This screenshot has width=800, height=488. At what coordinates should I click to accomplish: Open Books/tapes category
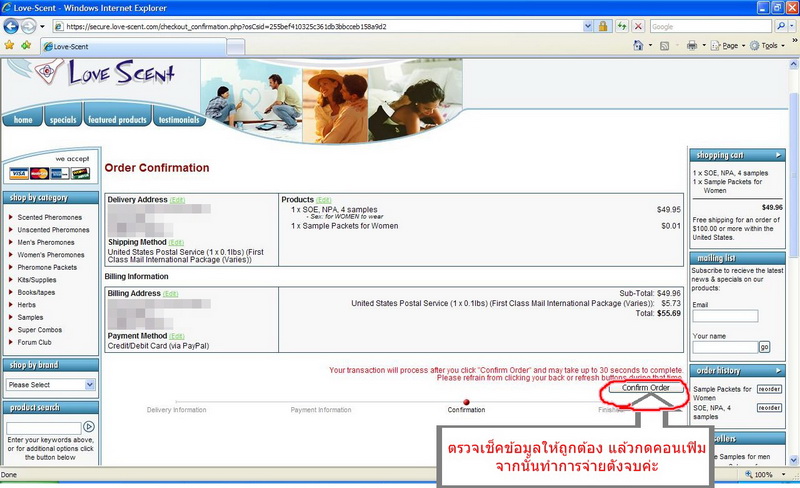click(x=36, y=292)
